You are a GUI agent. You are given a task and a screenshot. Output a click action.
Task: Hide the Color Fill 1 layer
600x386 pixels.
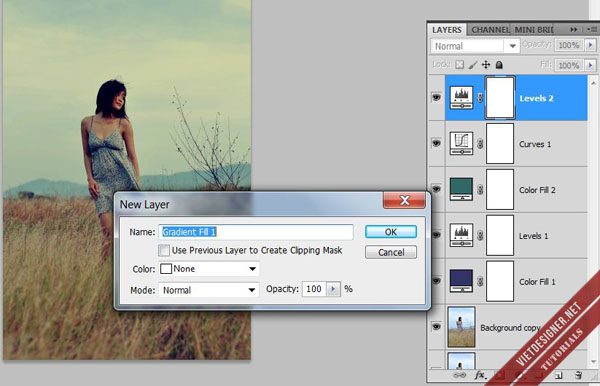(436, 281)
